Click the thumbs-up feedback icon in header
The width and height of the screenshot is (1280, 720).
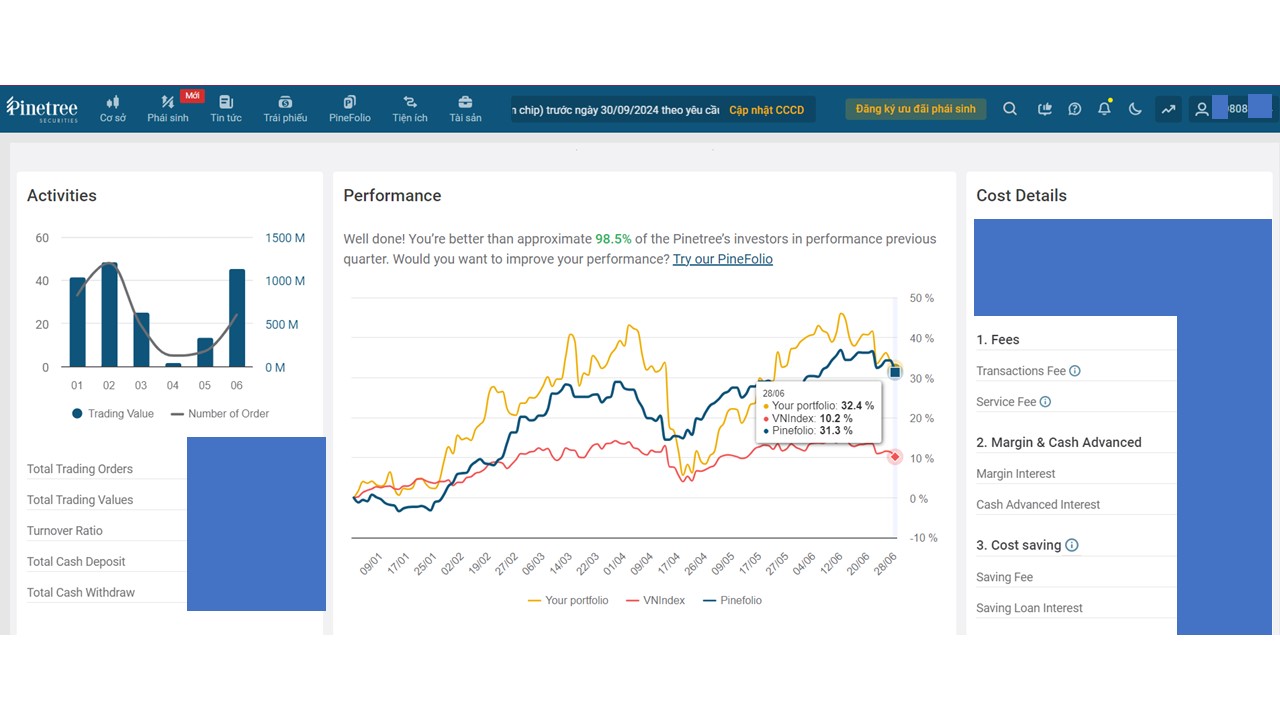(1045, 109)
